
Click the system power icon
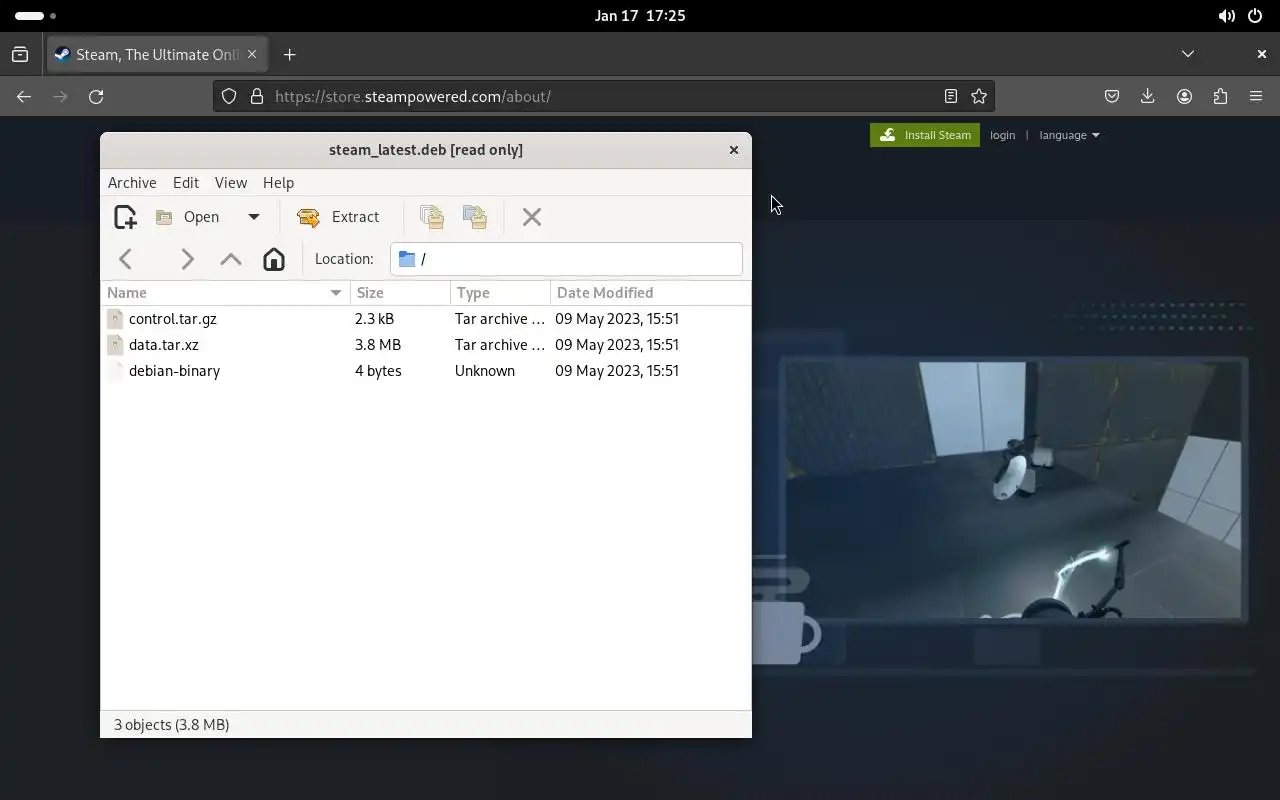click(1256, 16)
